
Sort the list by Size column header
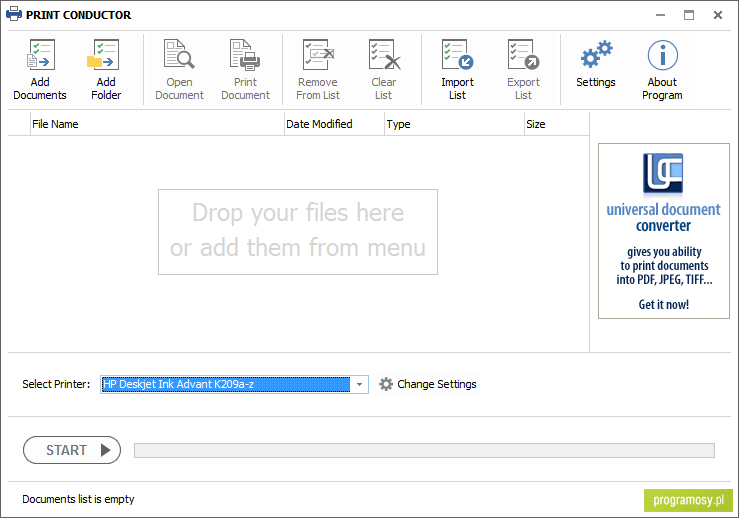[x=557, y=124]
